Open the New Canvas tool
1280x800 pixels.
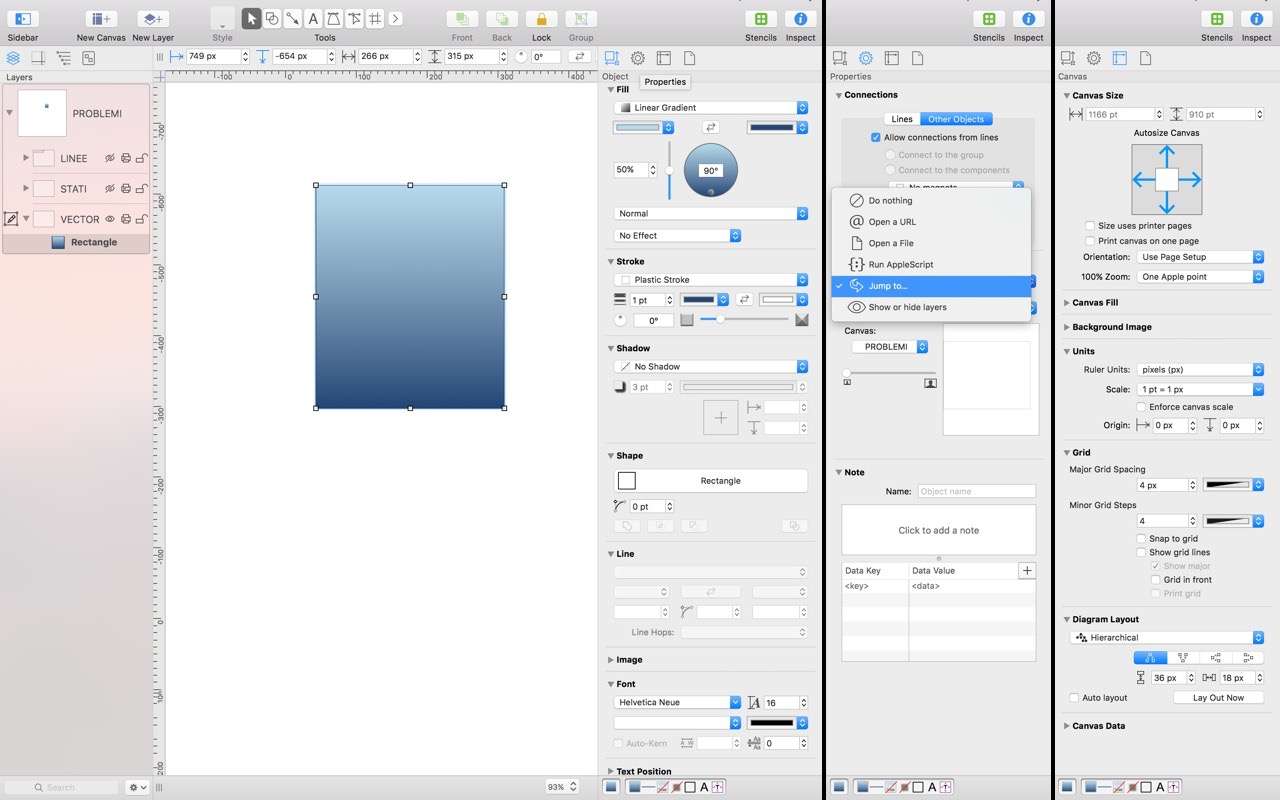tap(100, 19)
